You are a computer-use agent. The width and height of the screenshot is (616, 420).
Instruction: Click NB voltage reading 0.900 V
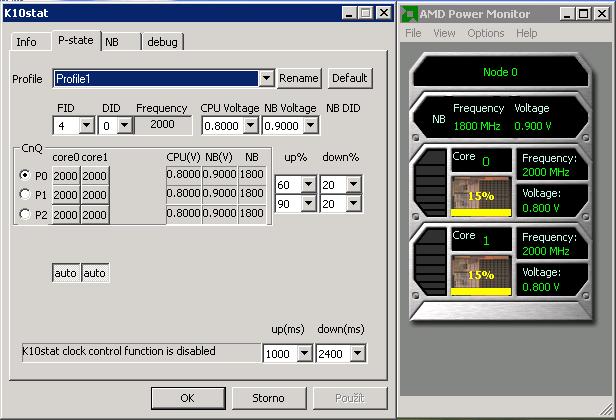pyautogui.click(x=533, y=126)
